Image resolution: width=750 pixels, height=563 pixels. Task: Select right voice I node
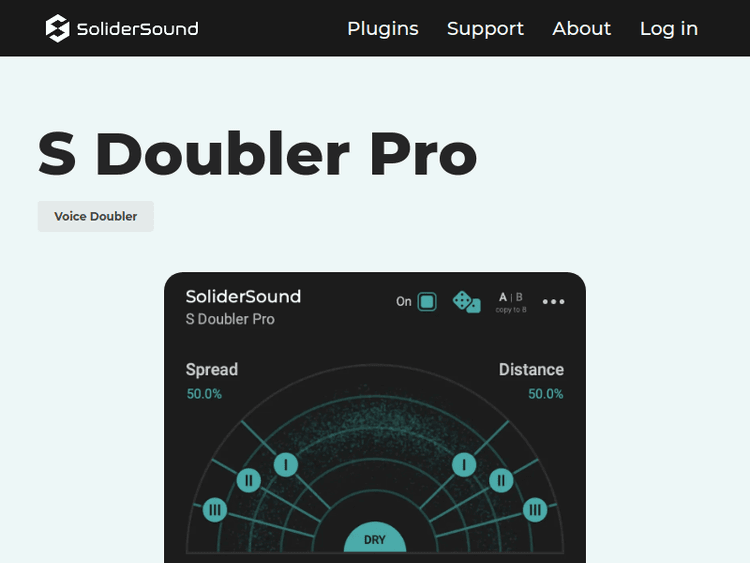[464, 464]
